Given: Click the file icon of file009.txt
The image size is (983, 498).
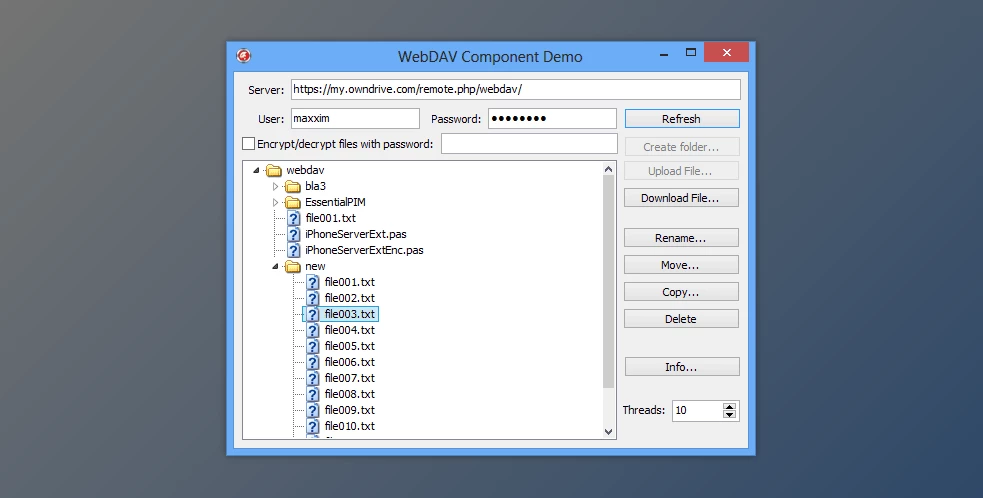Looking at the screenshot, I should tap(313, 410).
